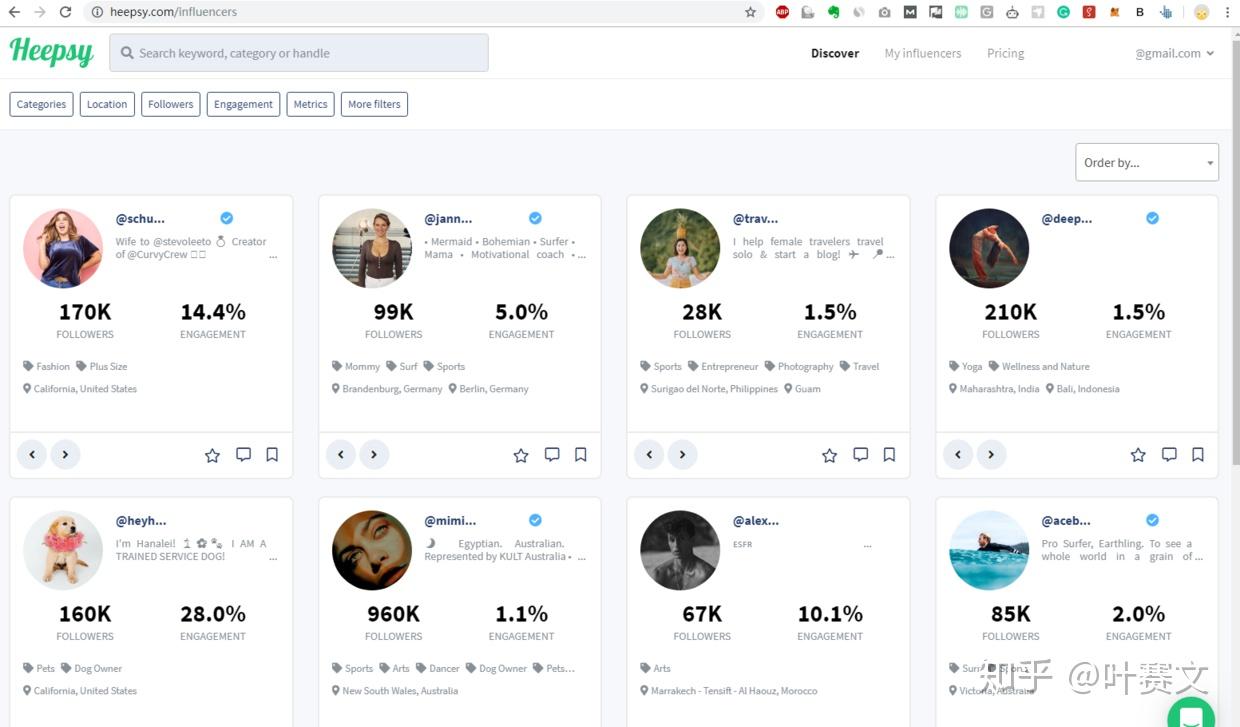Open comment icon on @trav... card
The image size is (1240, 727).
click(860, 454)
